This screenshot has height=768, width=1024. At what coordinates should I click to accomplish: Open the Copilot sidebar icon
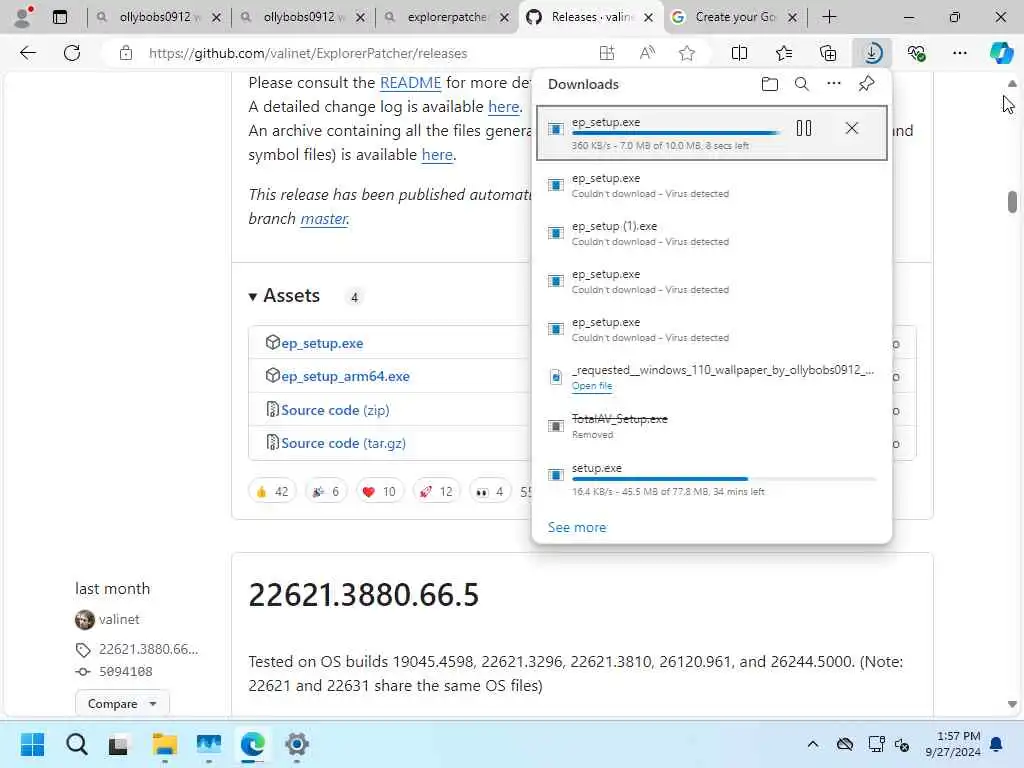pyautogui.click(x=1000, y=53)
